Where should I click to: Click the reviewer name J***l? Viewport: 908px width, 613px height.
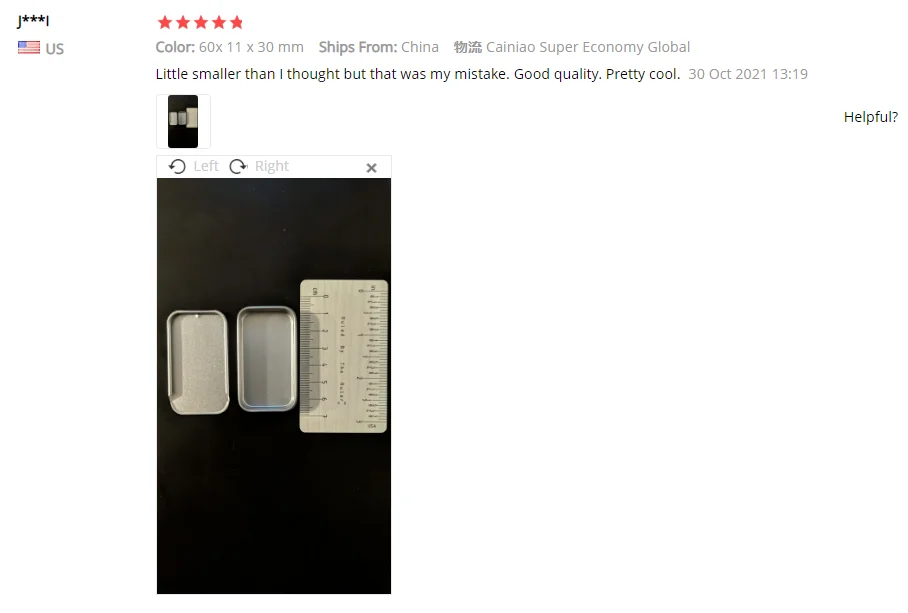coord(33,21)
